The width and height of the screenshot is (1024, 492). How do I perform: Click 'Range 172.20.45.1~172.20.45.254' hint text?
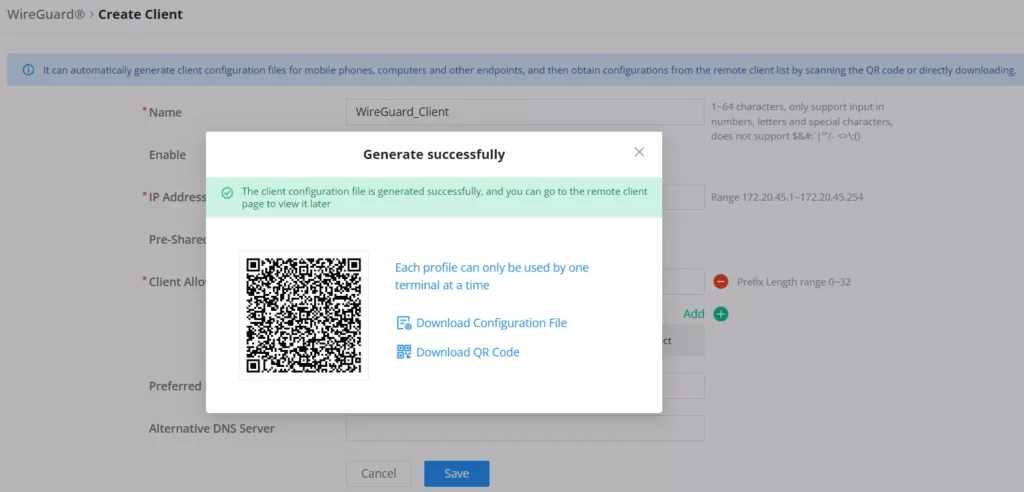point(787,197)
